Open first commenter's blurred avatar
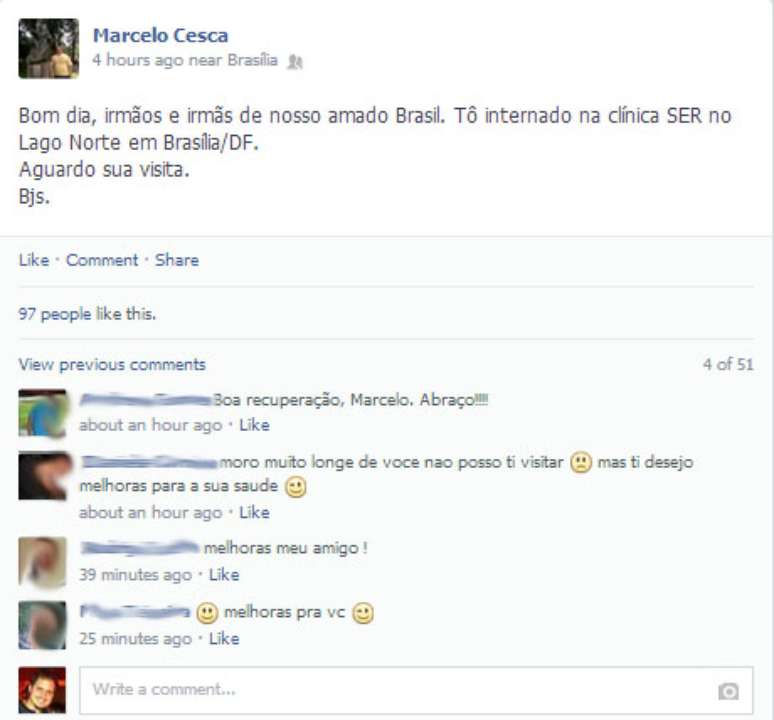The height and width of the screenshot is (720, 774). 42,414
